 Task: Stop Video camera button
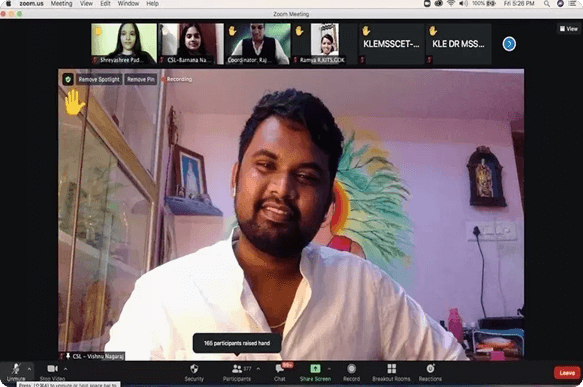pyautogui.click(x=52, y=372)
